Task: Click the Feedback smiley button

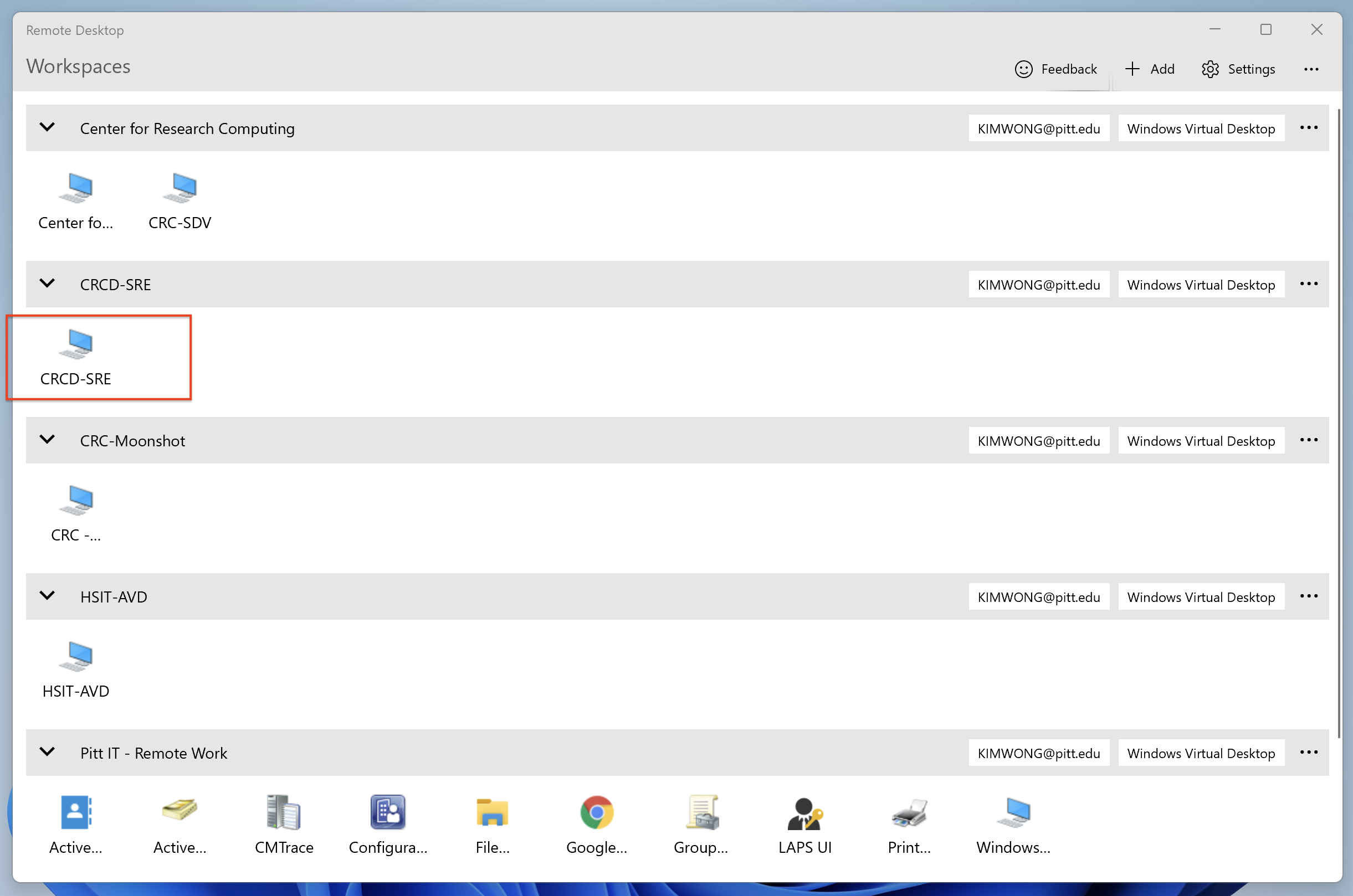Action: 1056,69
